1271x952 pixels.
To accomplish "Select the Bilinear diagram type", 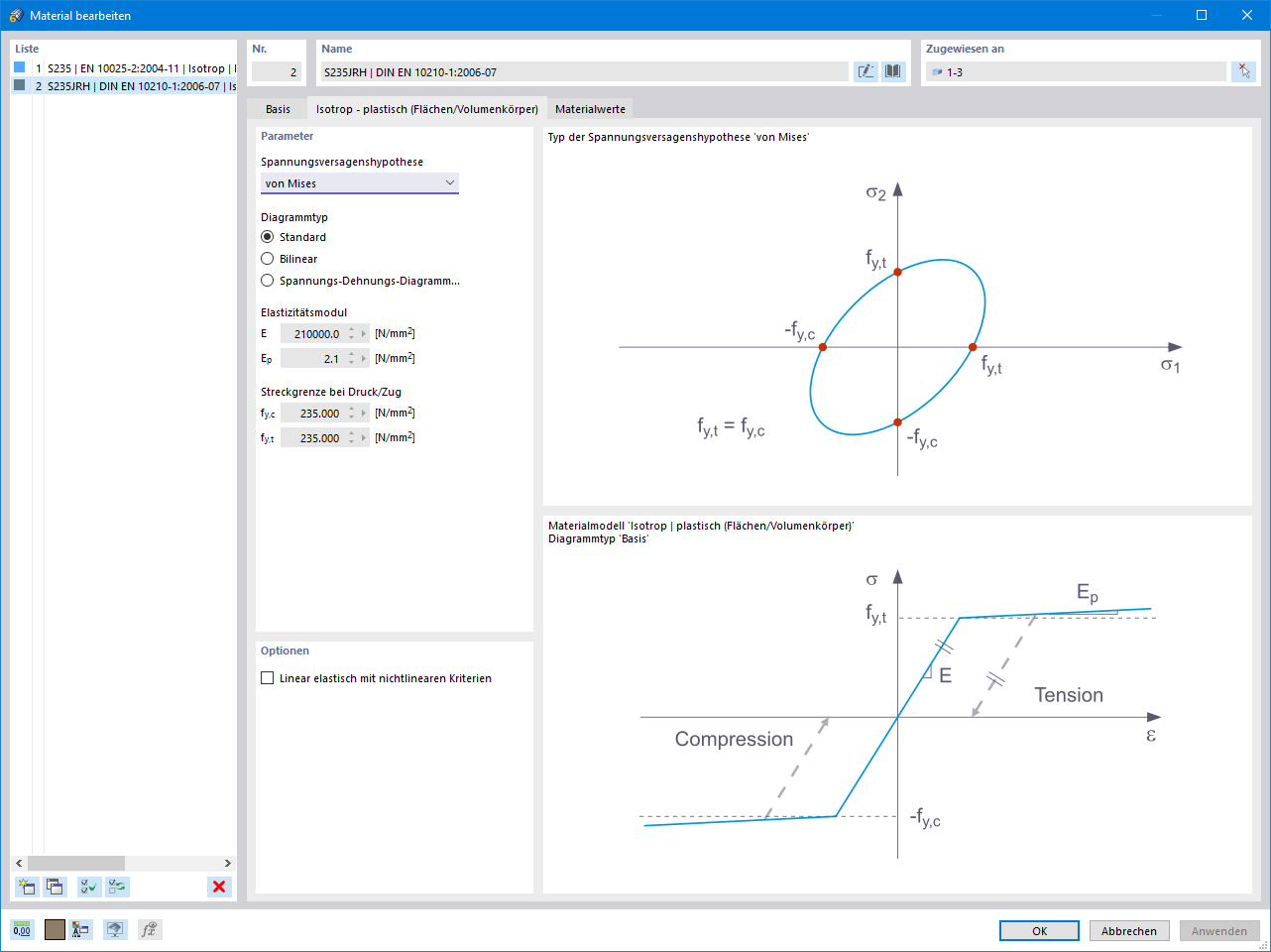I will 267,259.
